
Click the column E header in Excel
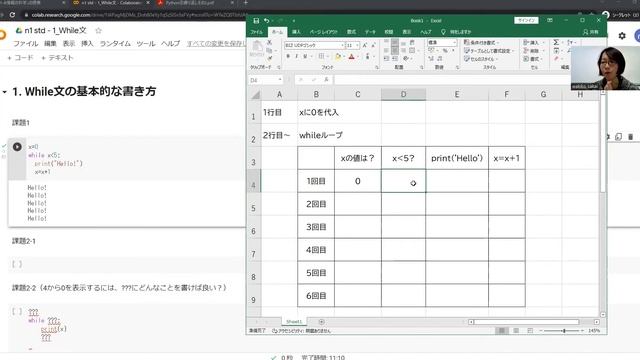(x=457, y=94)
